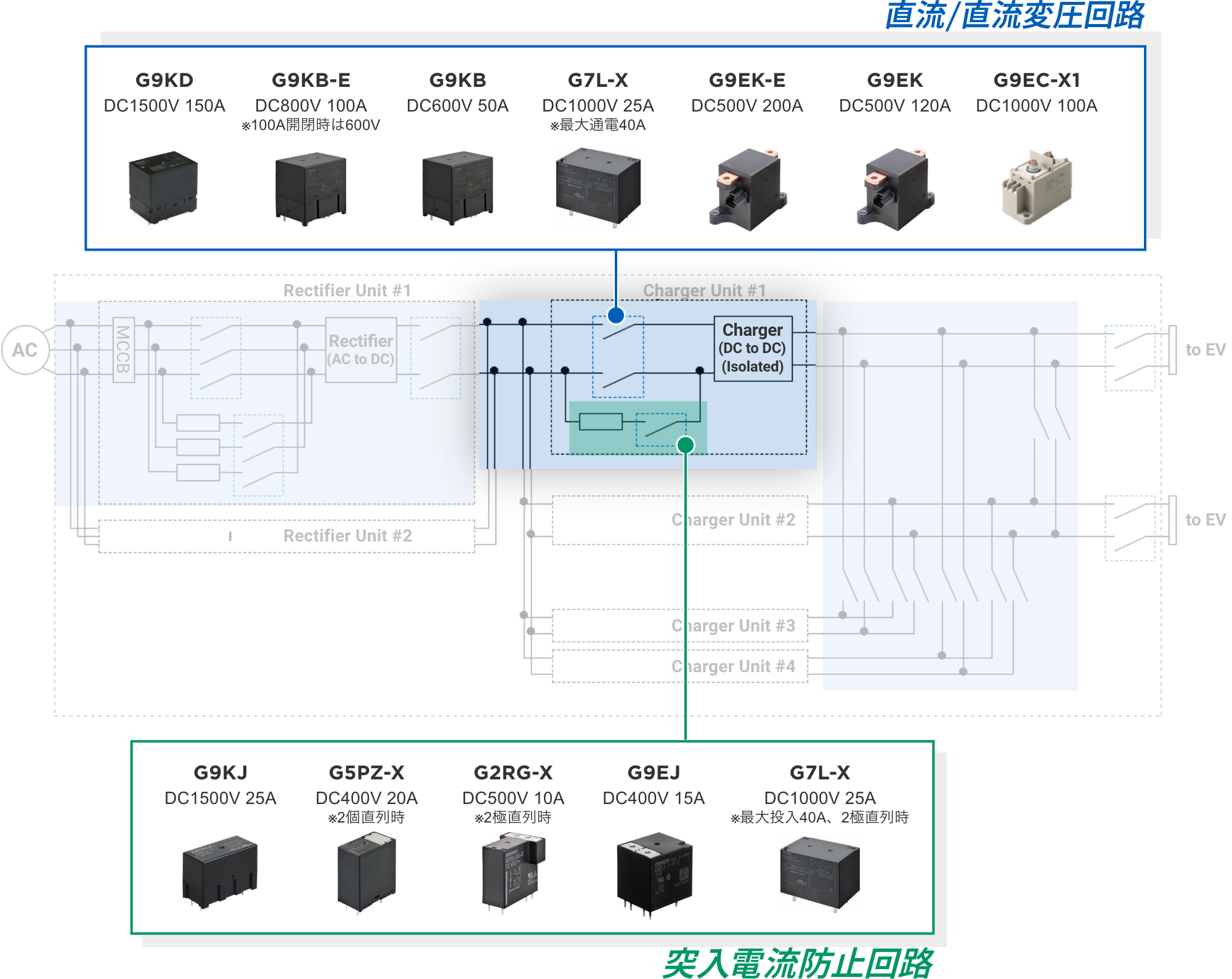Click the green hotspot dot on precharge circuit
Image resolution: width=1232 pixels, height=979 pixels.
click(686, 445)
